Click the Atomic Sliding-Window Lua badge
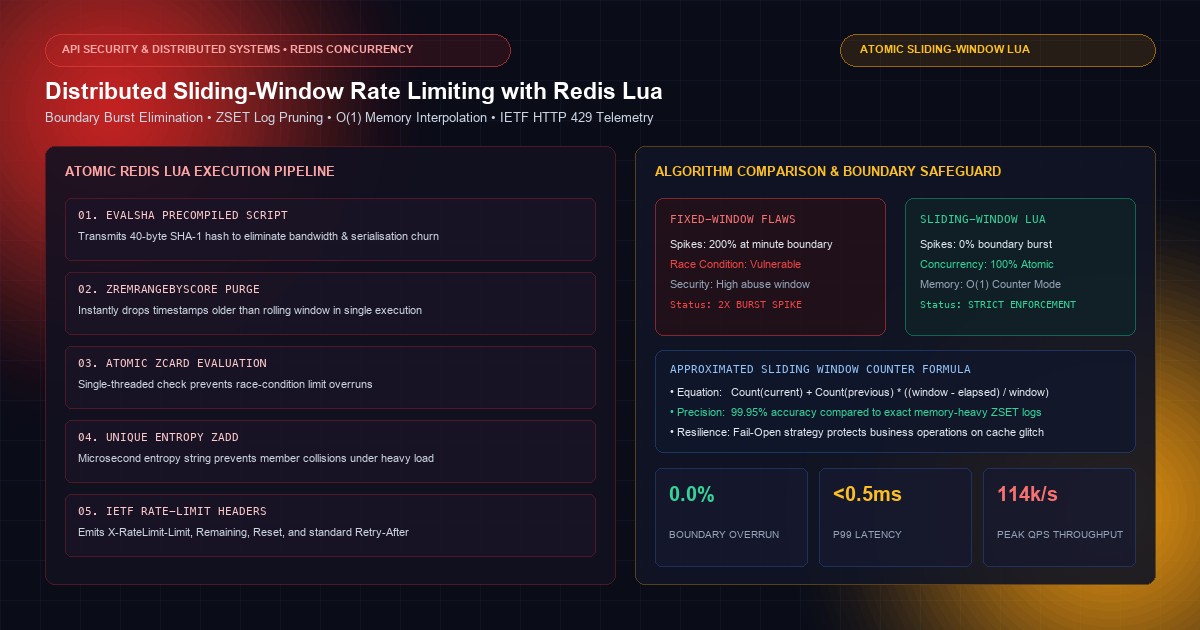1200x630 pixels. coord(997,50)
